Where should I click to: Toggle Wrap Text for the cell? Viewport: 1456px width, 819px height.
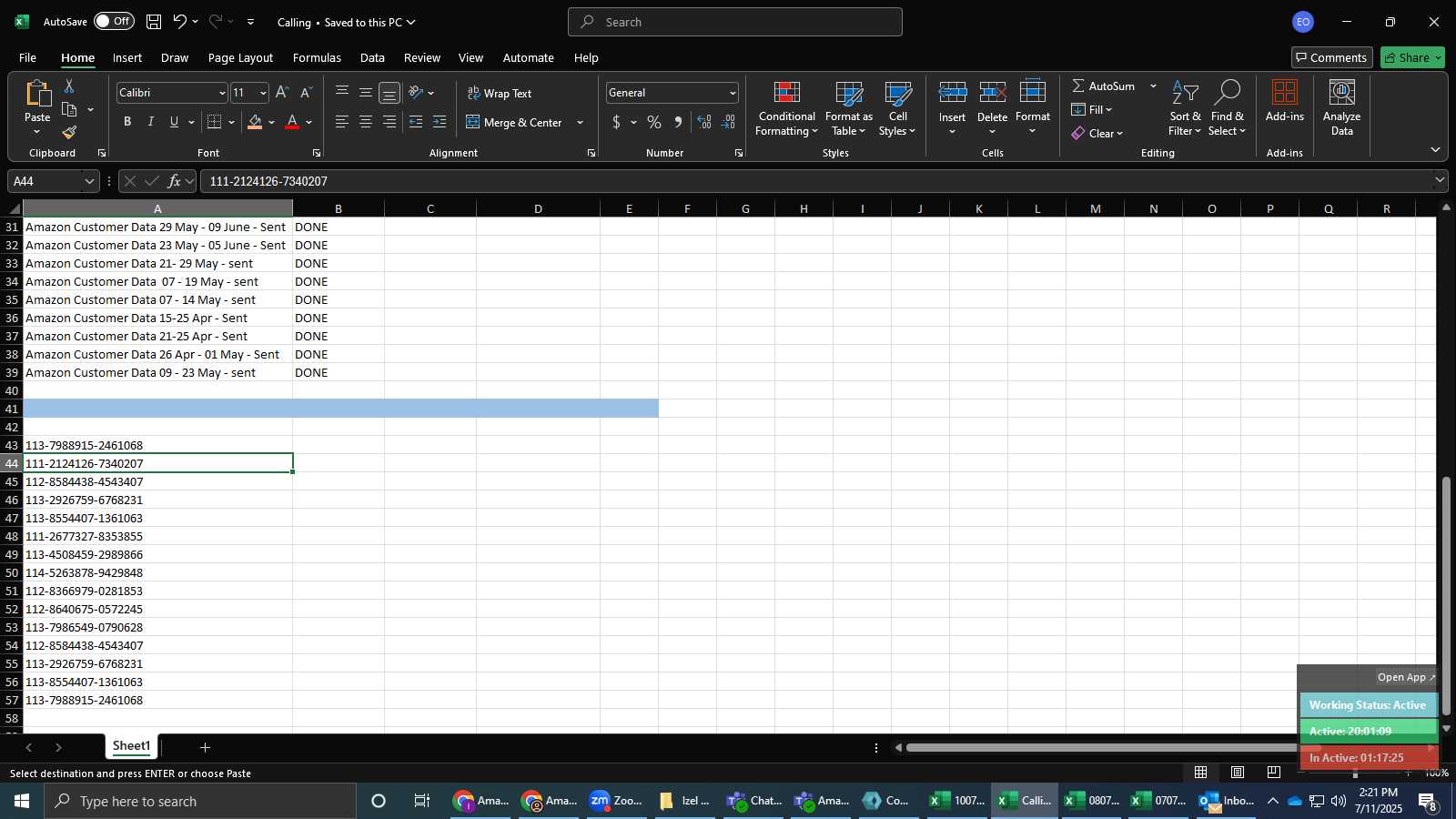pyautogui.click(x=500, y=93)
